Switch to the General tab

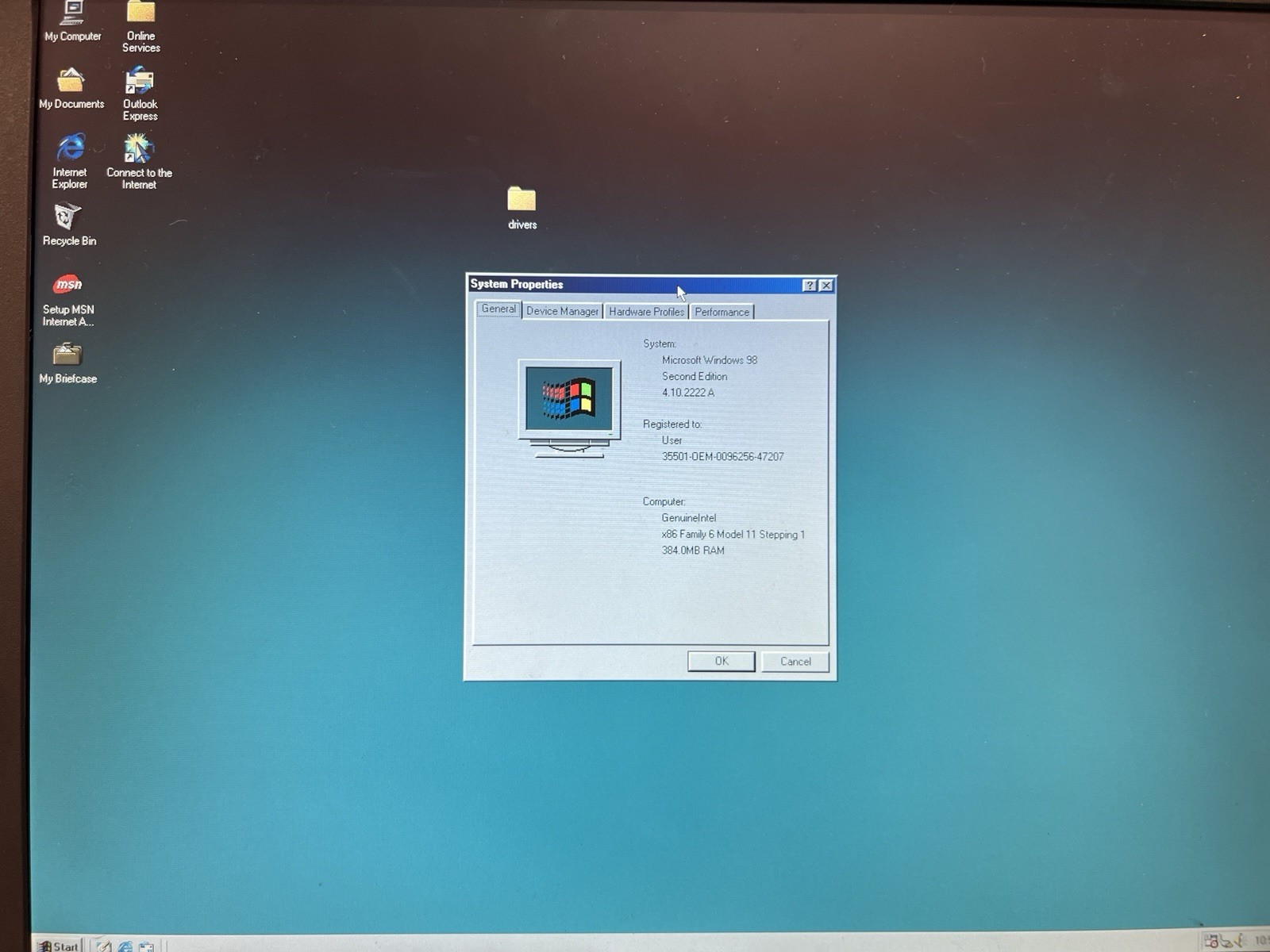498,309
